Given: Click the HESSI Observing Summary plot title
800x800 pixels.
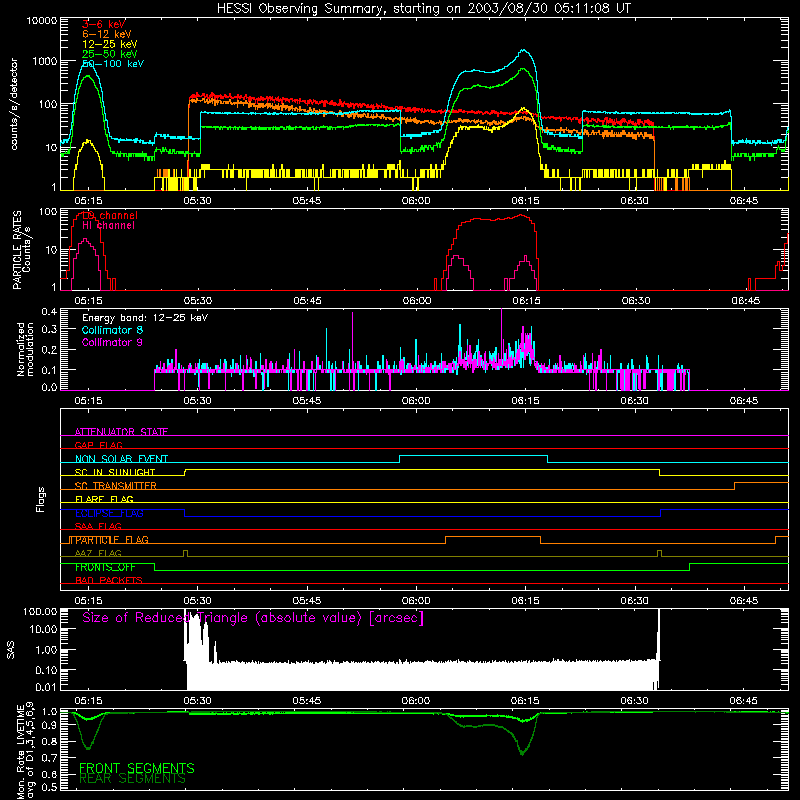Looking at the screenshot, I should pyautogui.click(x=423, y=8).
